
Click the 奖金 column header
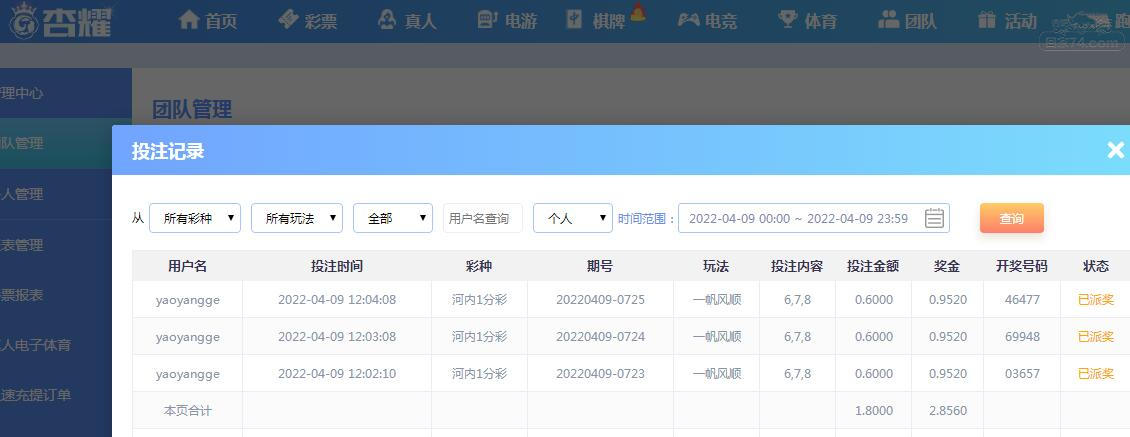coord(947,266)
